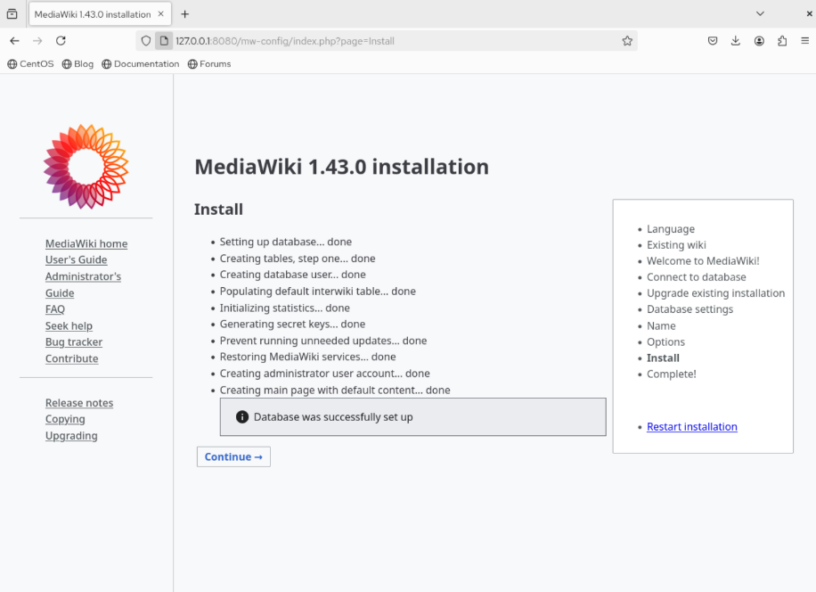Open the Forums bookmark
The image size is (816, 592).
(210, 63)
